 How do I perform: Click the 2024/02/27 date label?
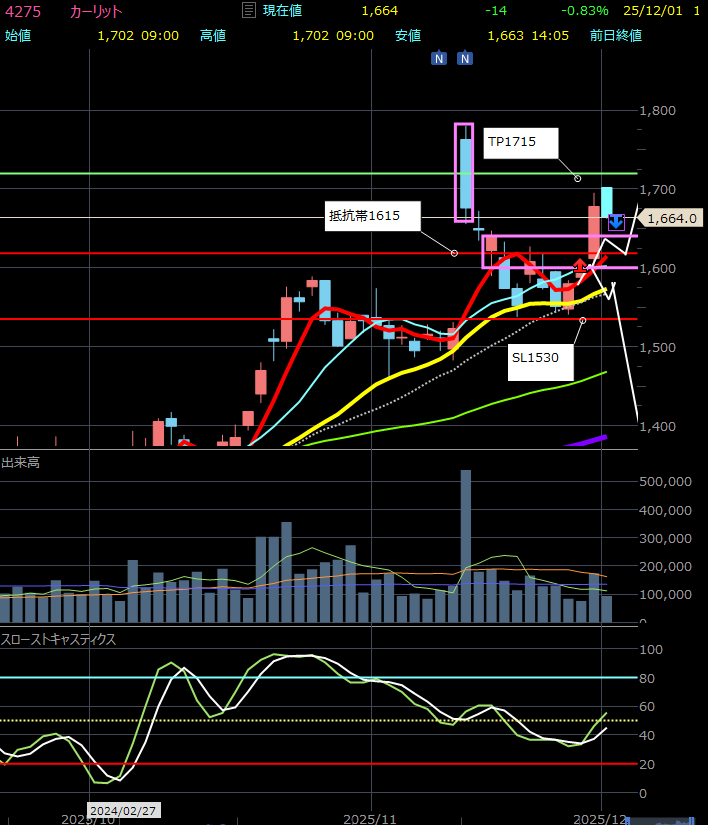123,810
